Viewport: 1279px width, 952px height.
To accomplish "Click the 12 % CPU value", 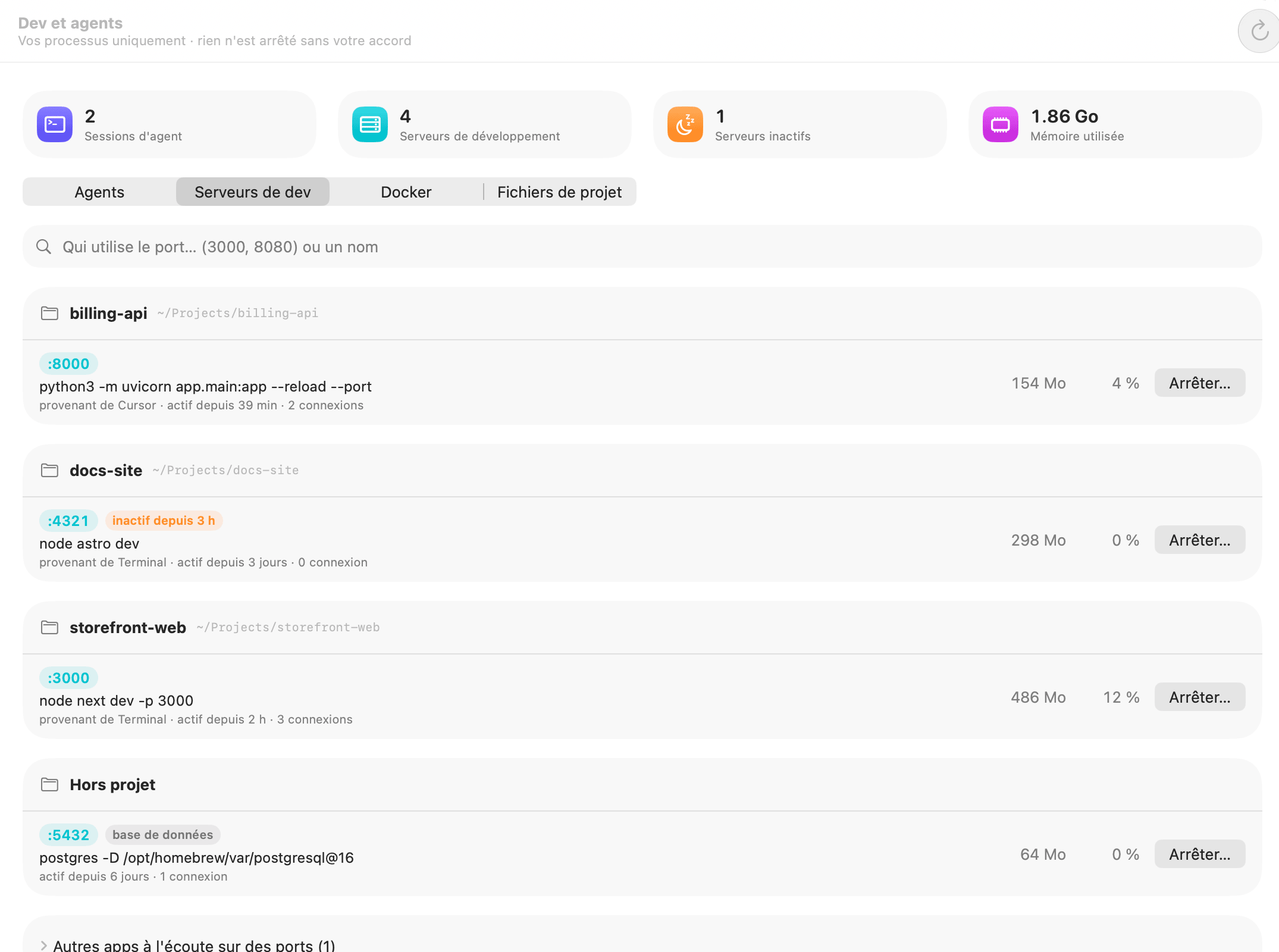I will [x=1121, y=697].
